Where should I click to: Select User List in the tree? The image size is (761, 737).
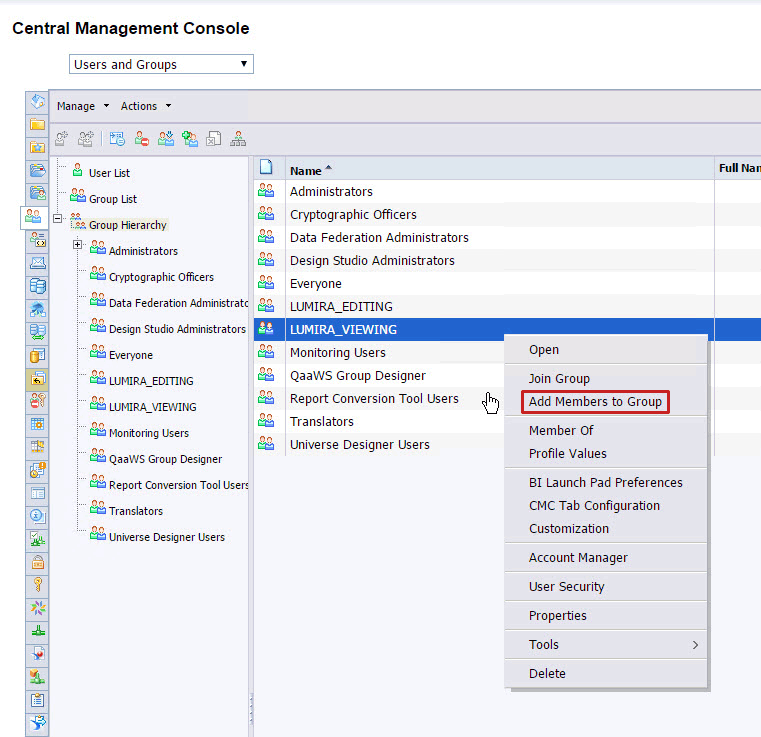[x=109, y=173]
